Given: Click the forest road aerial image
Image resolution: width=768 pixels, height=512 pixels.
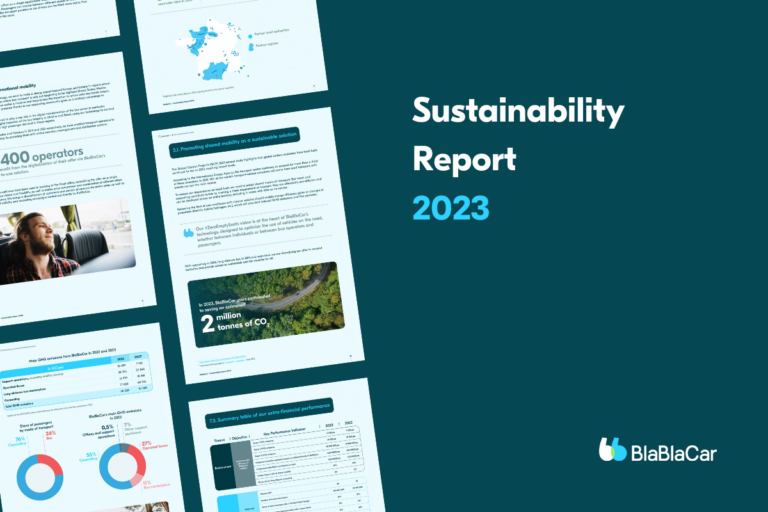Looking at the screenshot, I should coord(266,305).
